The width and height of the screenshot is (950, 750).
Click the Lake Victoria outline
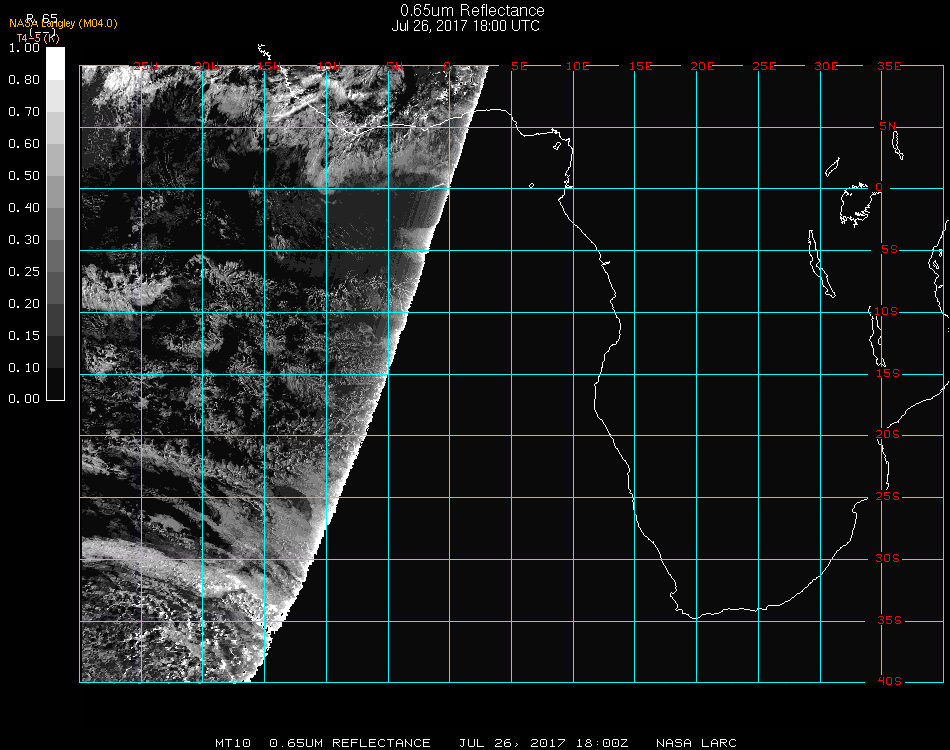click(x=856, y=203)
